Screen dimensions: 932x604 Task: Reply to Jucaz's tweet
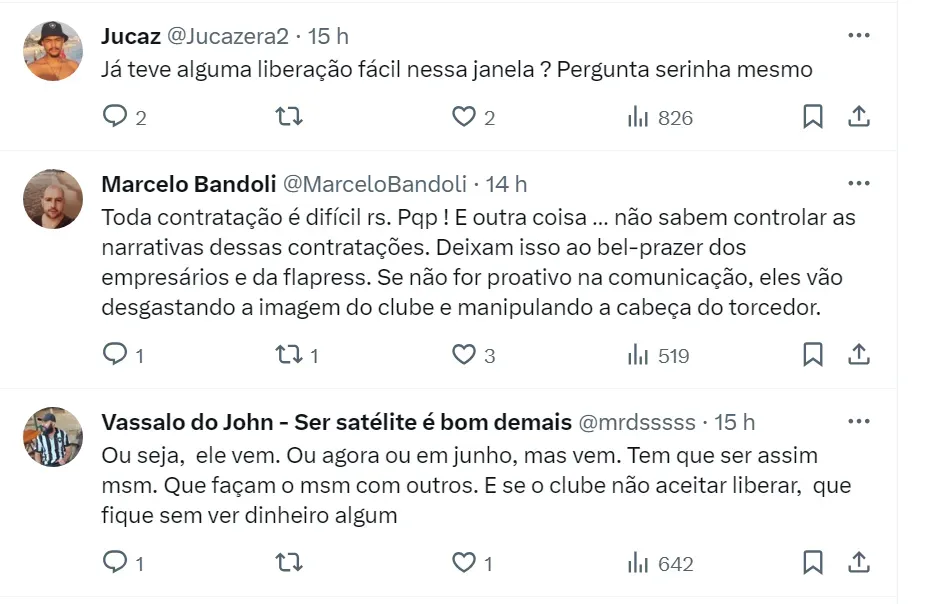(116, 118)
